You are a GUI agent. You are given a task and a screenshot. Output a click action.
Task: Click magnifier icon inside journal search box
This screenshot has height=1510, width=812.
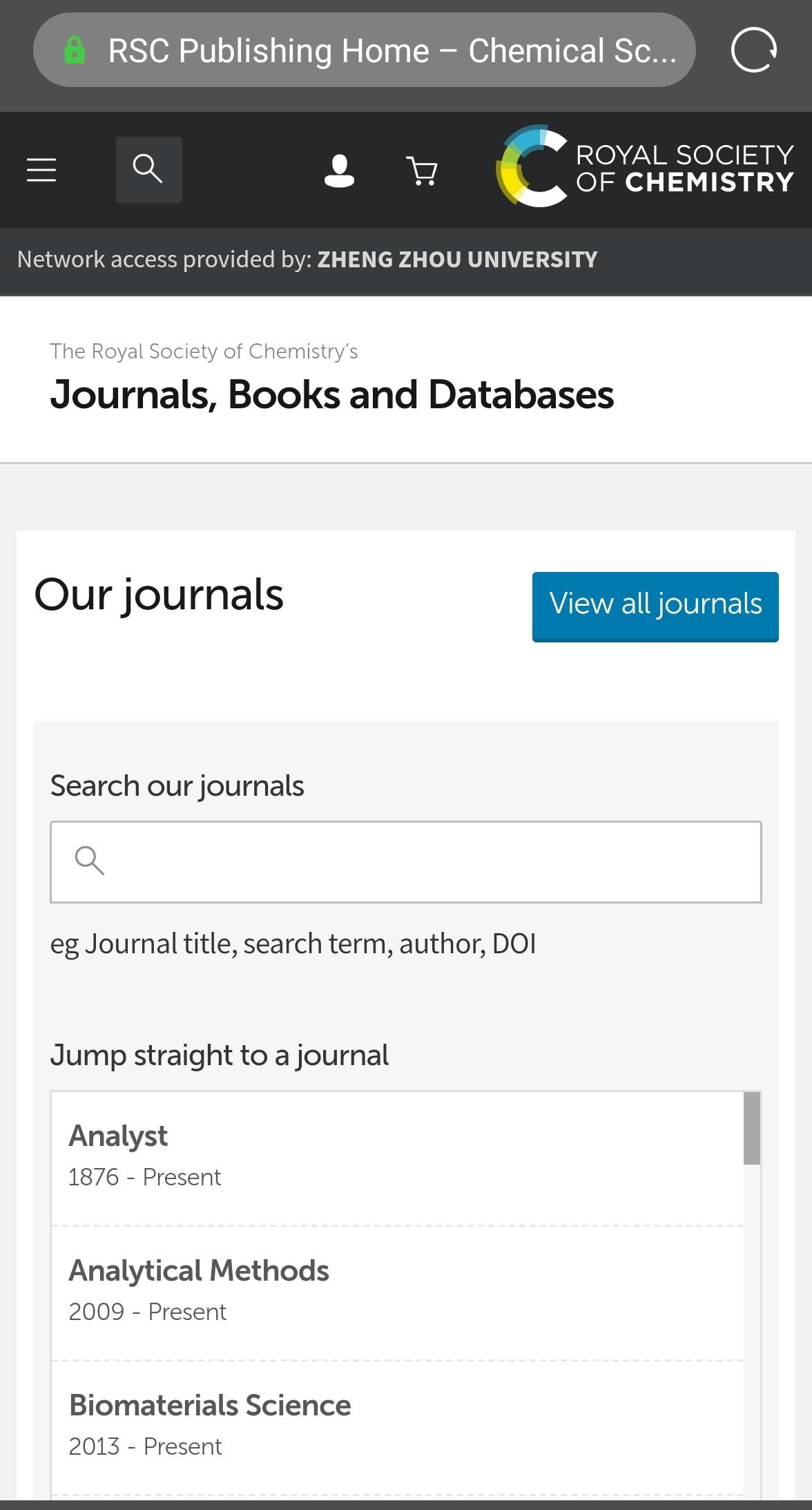coord(90,861)
